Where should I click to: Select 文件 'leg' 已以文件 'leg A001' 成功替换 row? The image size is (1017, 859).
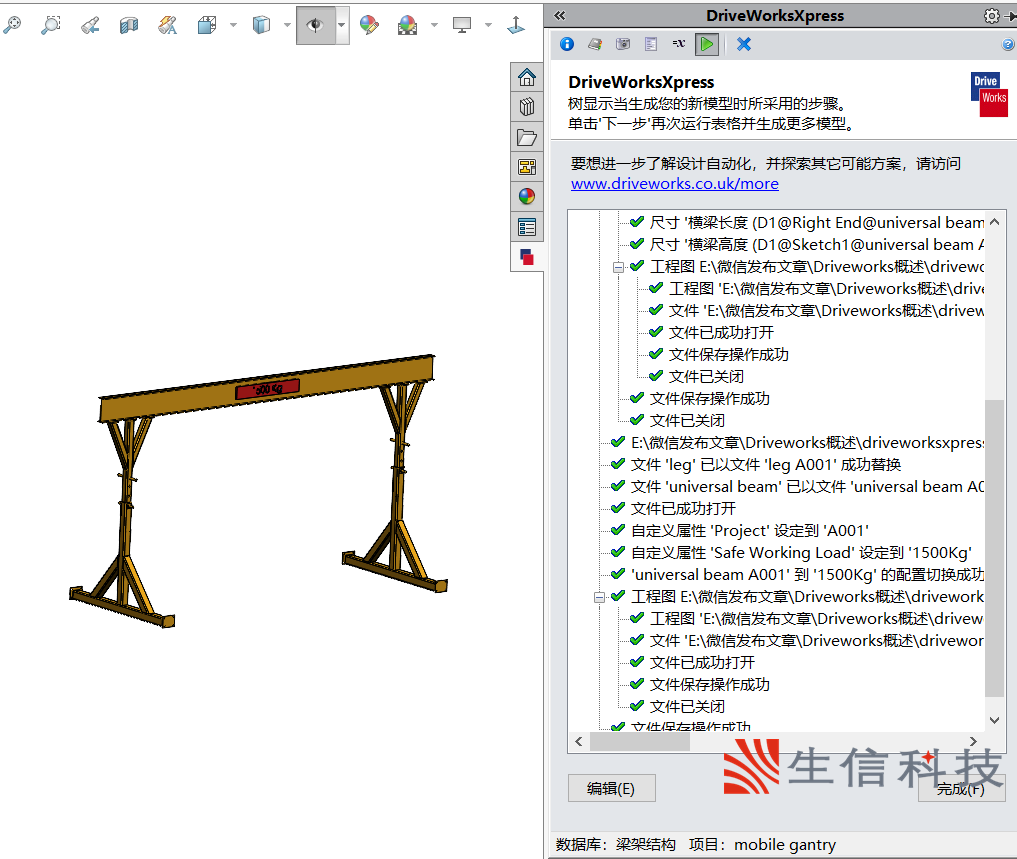point(756,465)
